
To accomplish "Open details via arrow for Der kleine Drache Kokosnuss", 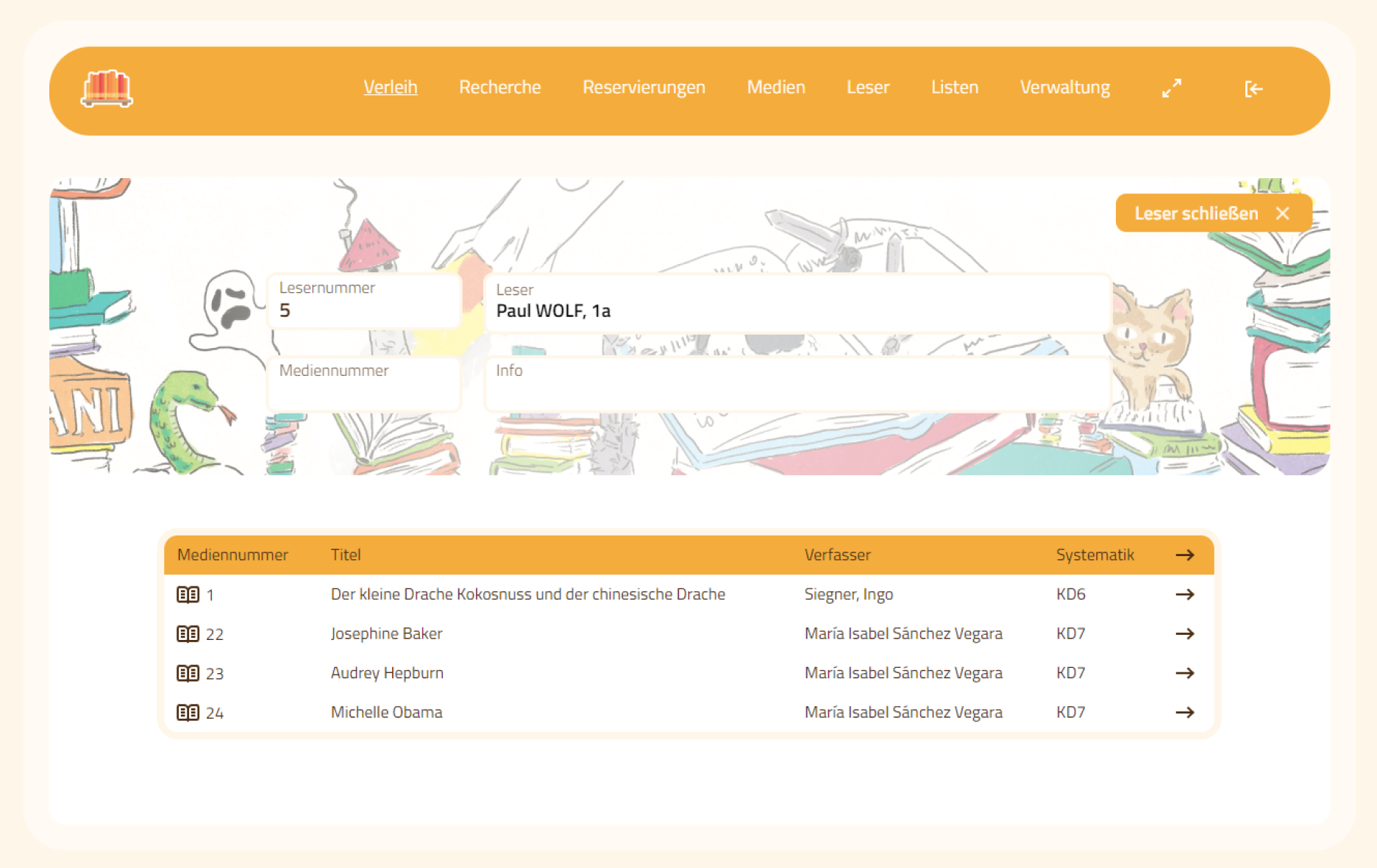I will [1185, 594].
